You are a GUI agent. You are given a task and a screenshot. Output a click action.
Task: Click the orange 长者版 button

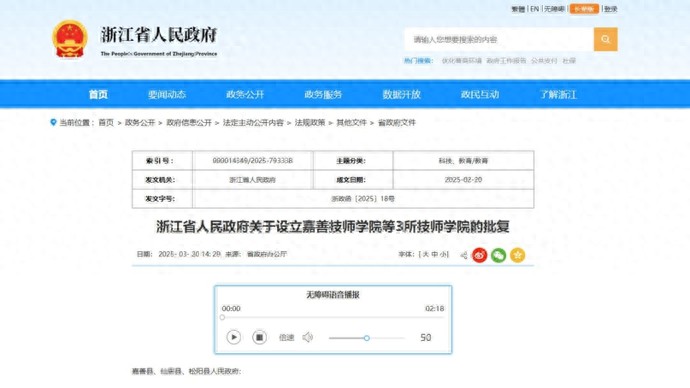click(584, 9)
